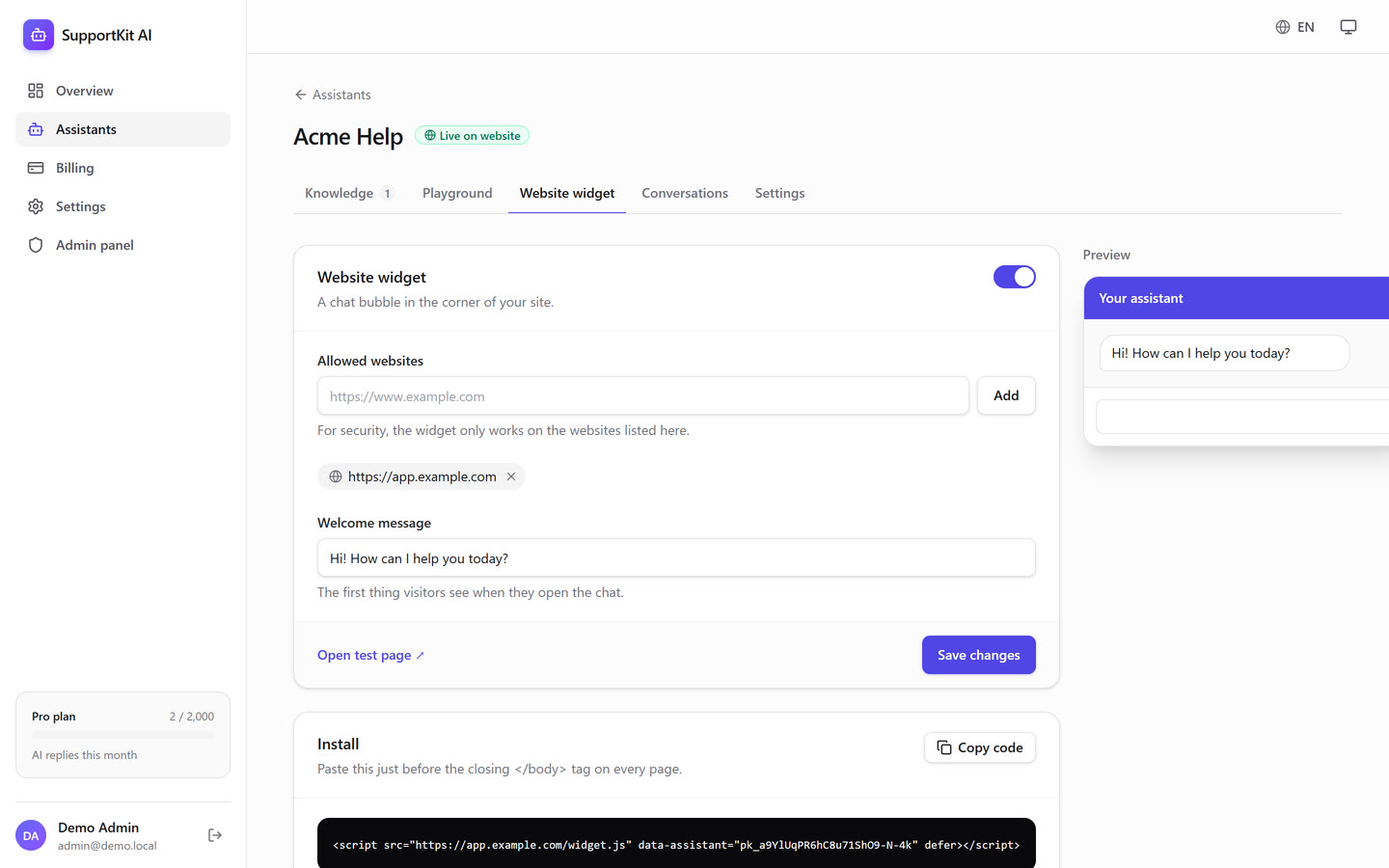Click the Pro plan usage progress bar
This screenshot has height=868, width=1389.
pos(123,735)
